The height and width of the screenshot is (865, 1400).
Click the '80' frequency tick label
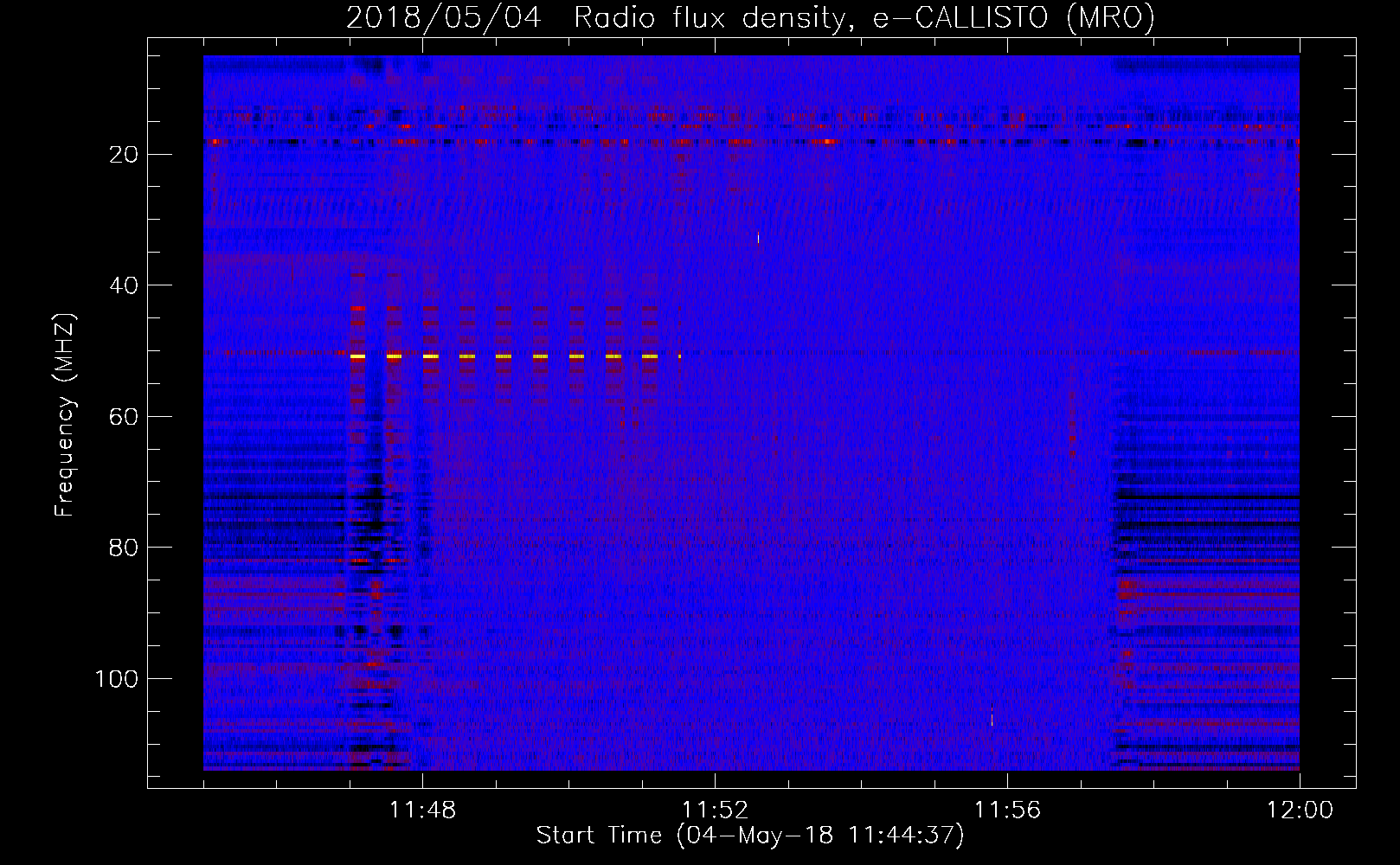(x=125, y=548)
